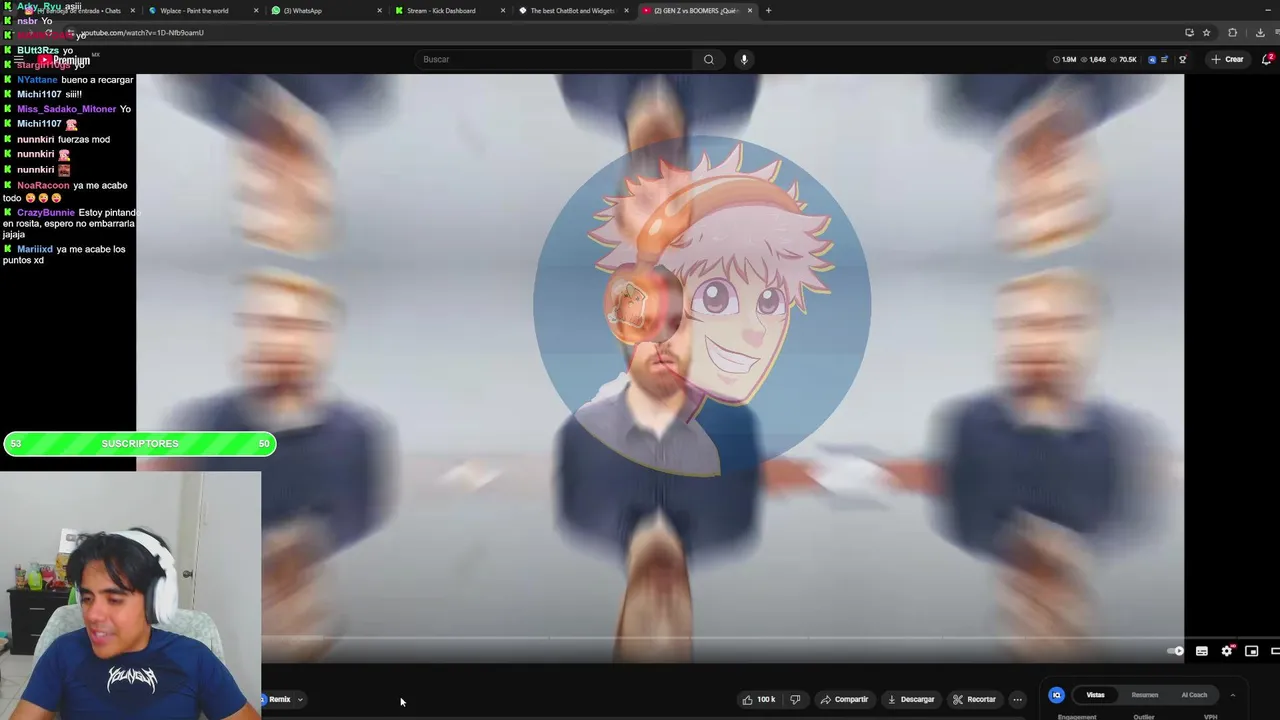This screenshot has width=1280, height=720.
Task: Select the AI Coach tab
Action: tap(1194, 695)
